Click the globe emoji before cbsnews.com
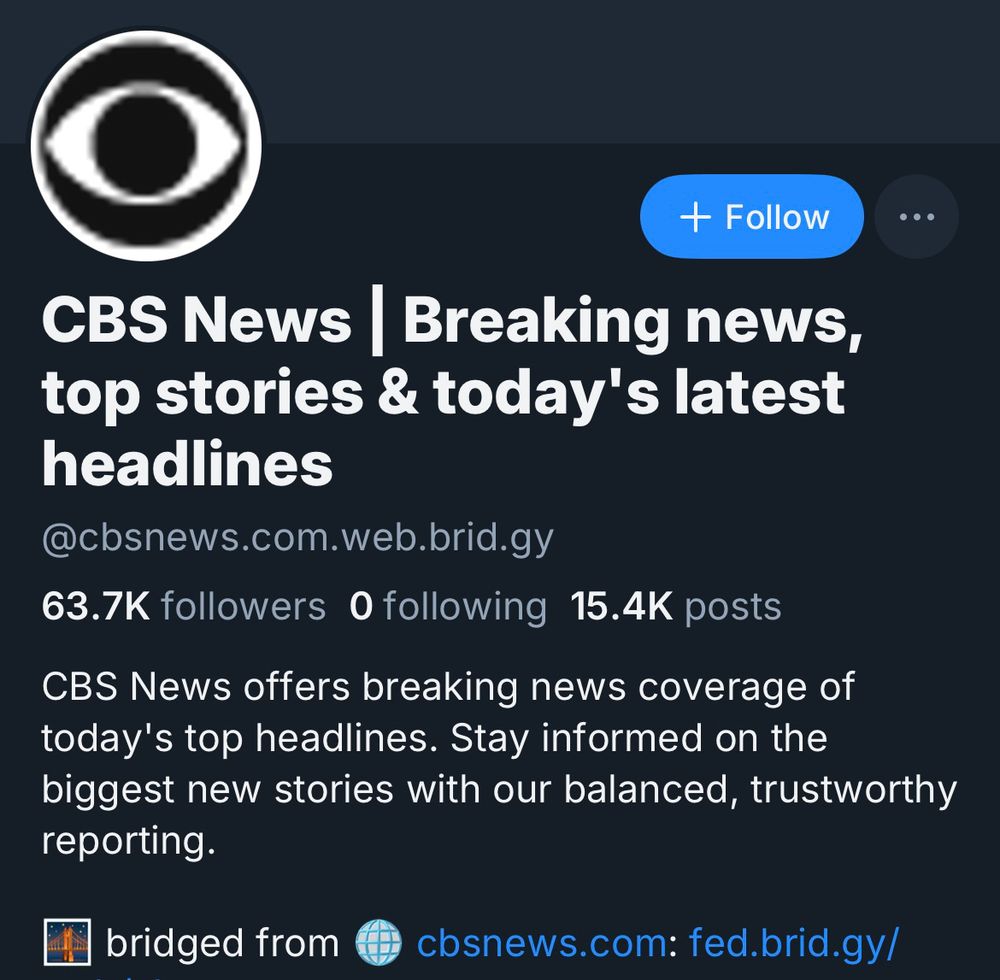Screen dimensions: 1000x980 (378, 942)
